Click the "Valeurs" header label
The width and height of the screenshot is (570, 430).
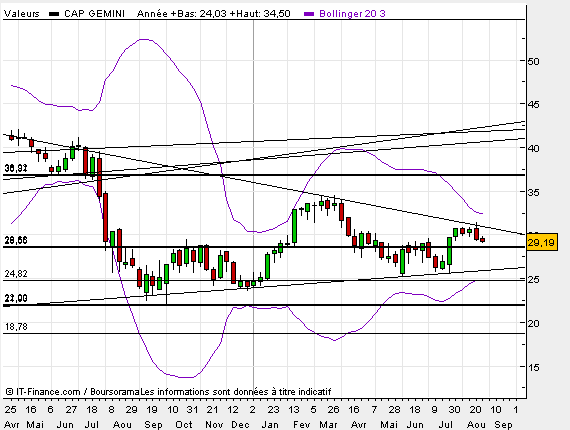(21, 14)
